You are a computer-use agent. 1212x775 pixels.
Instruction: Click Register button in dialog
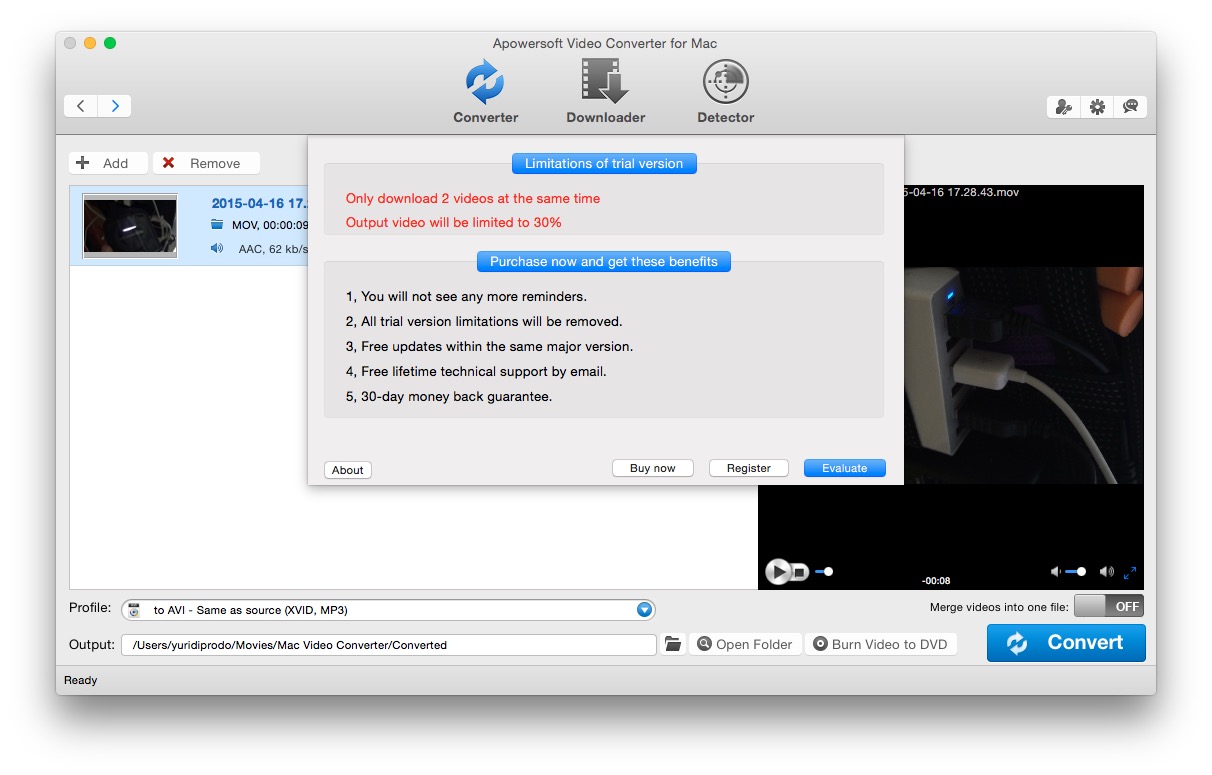[x=749, y=468]
